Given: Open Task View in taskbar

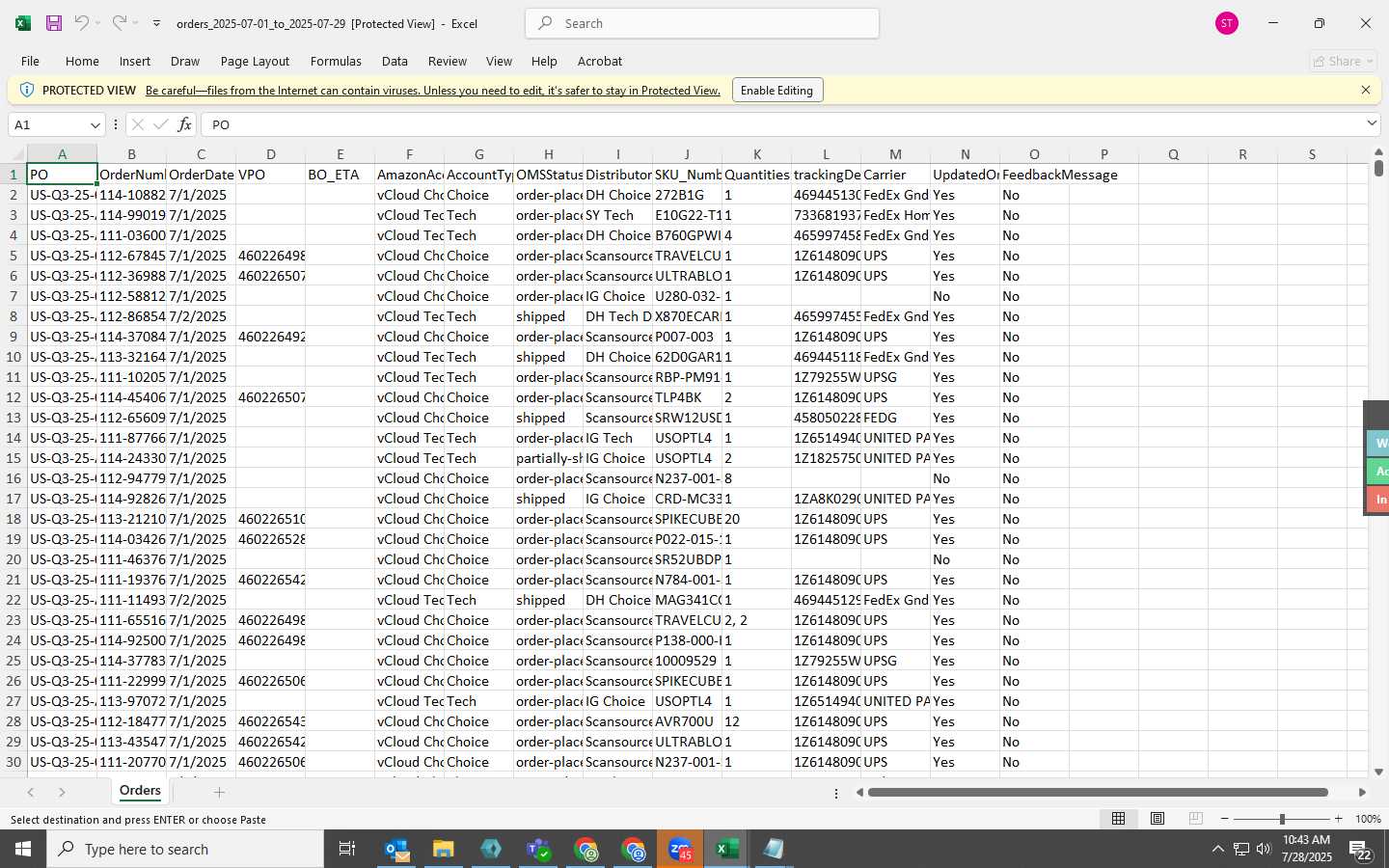Looking at the screenshot, I should click(347, 849).
